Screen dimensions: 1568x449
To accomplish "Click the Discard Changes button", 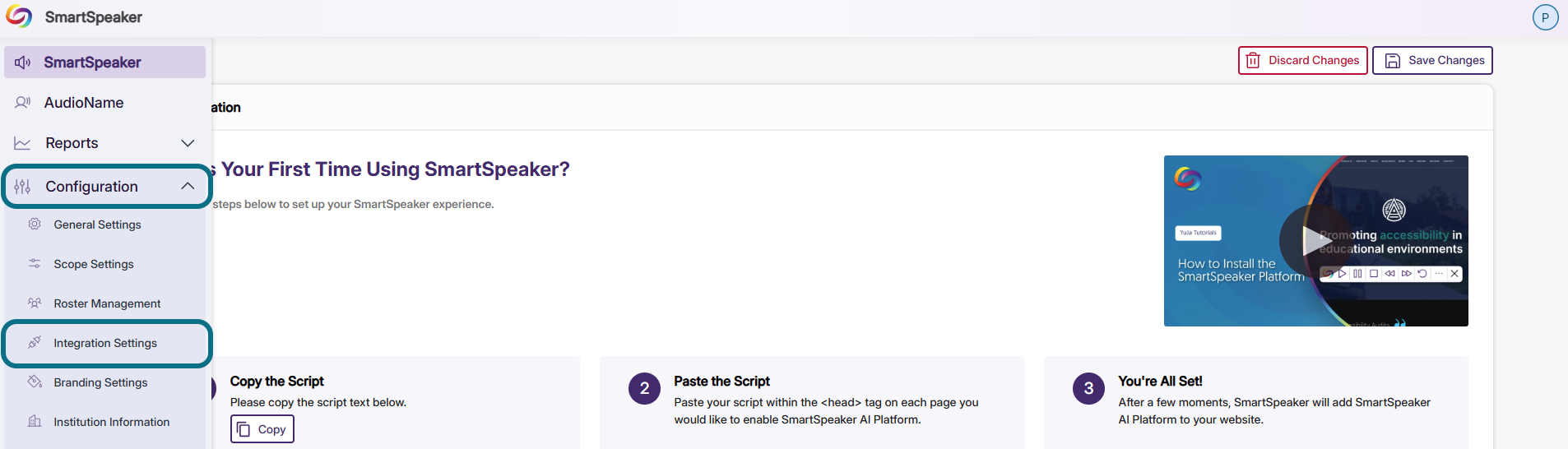I will coord(1302,60).
